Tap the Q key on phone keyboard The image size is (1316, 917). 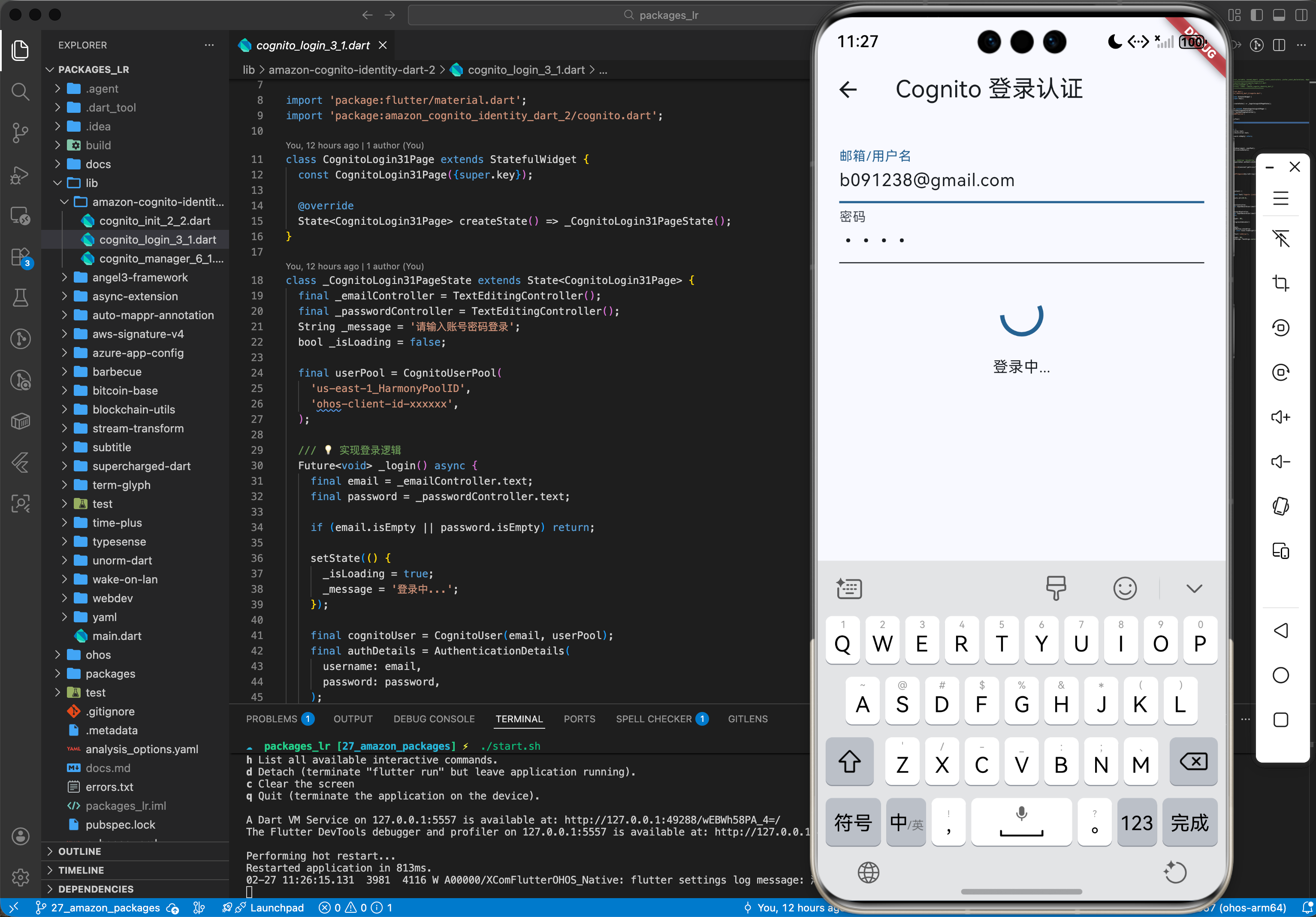[x=842, y=641]
